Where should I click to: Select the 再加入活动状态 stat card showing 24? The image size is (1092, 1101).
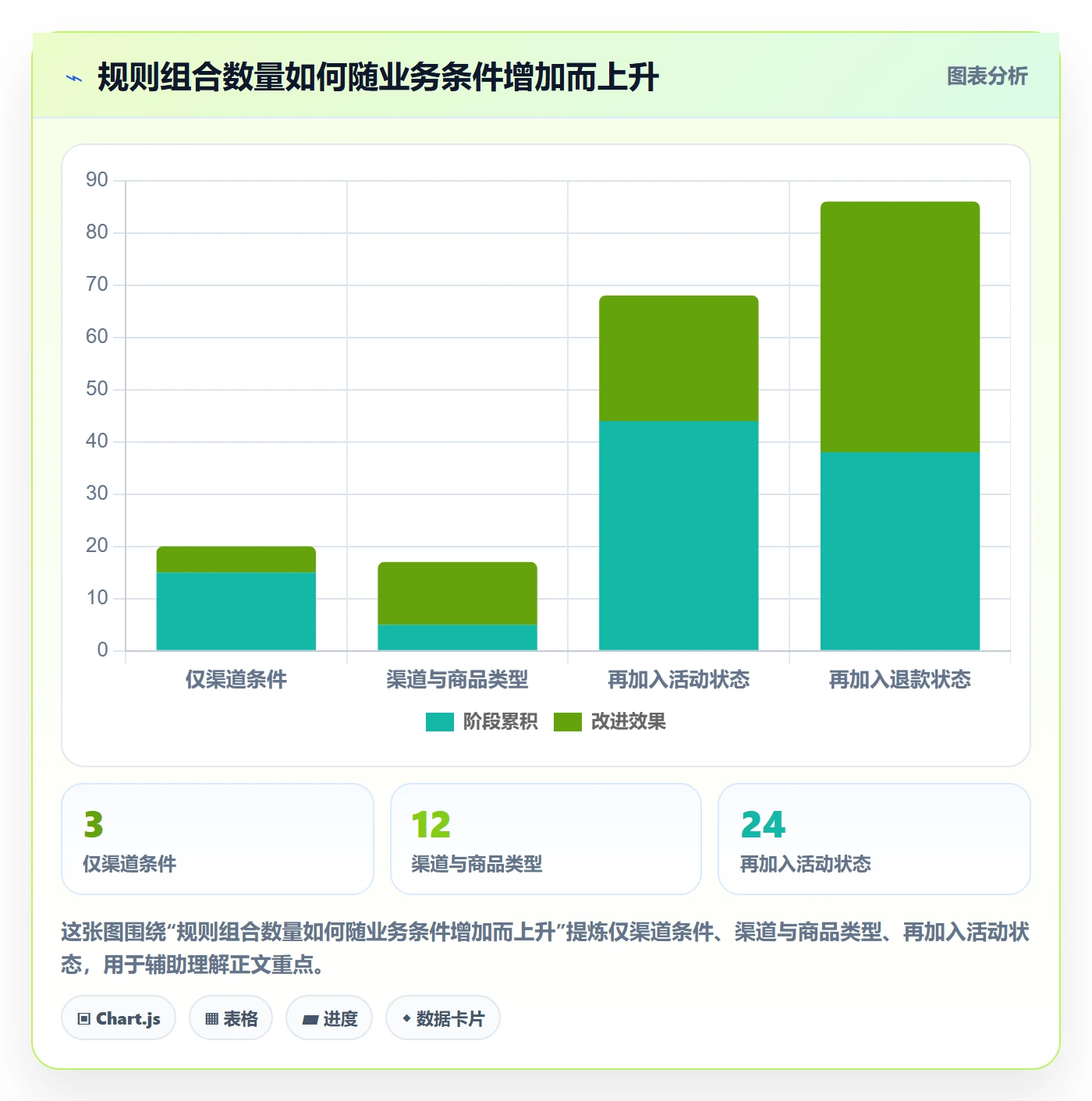874,839
